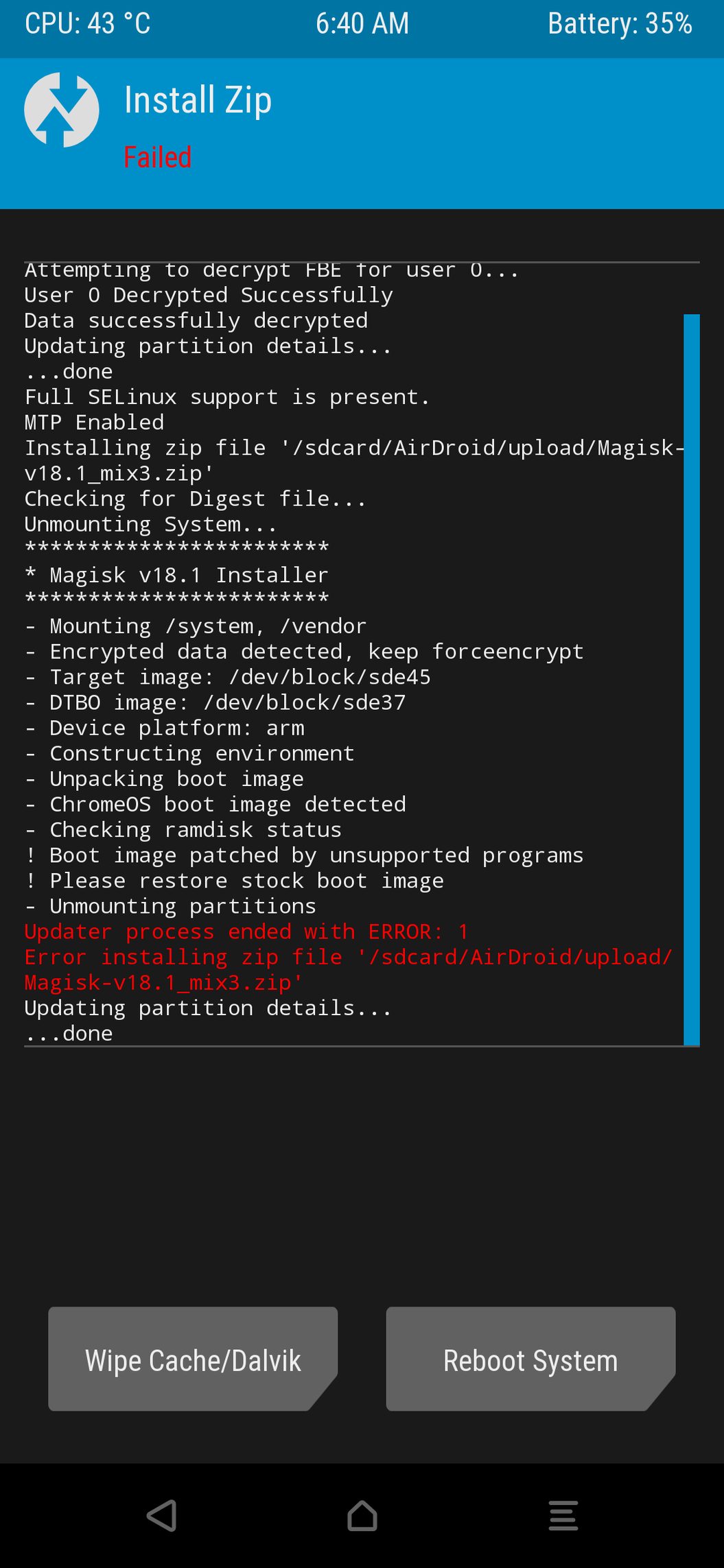The height and width of the screenshot is (1568, 724).
Task: Tap the 'Please restore stock boot image' line
Action: 234,881
